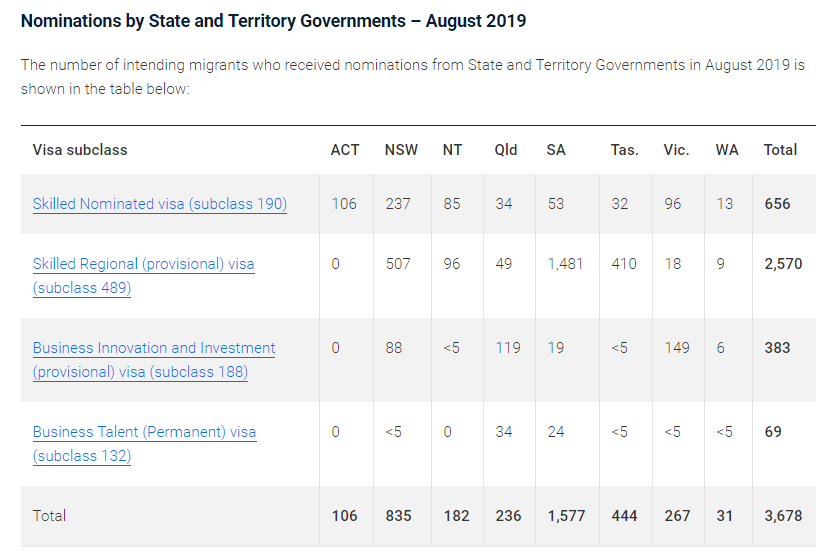Click the ACT column header
The height and width of the screenshot is (556, 831).
click(x=345, y=150)
